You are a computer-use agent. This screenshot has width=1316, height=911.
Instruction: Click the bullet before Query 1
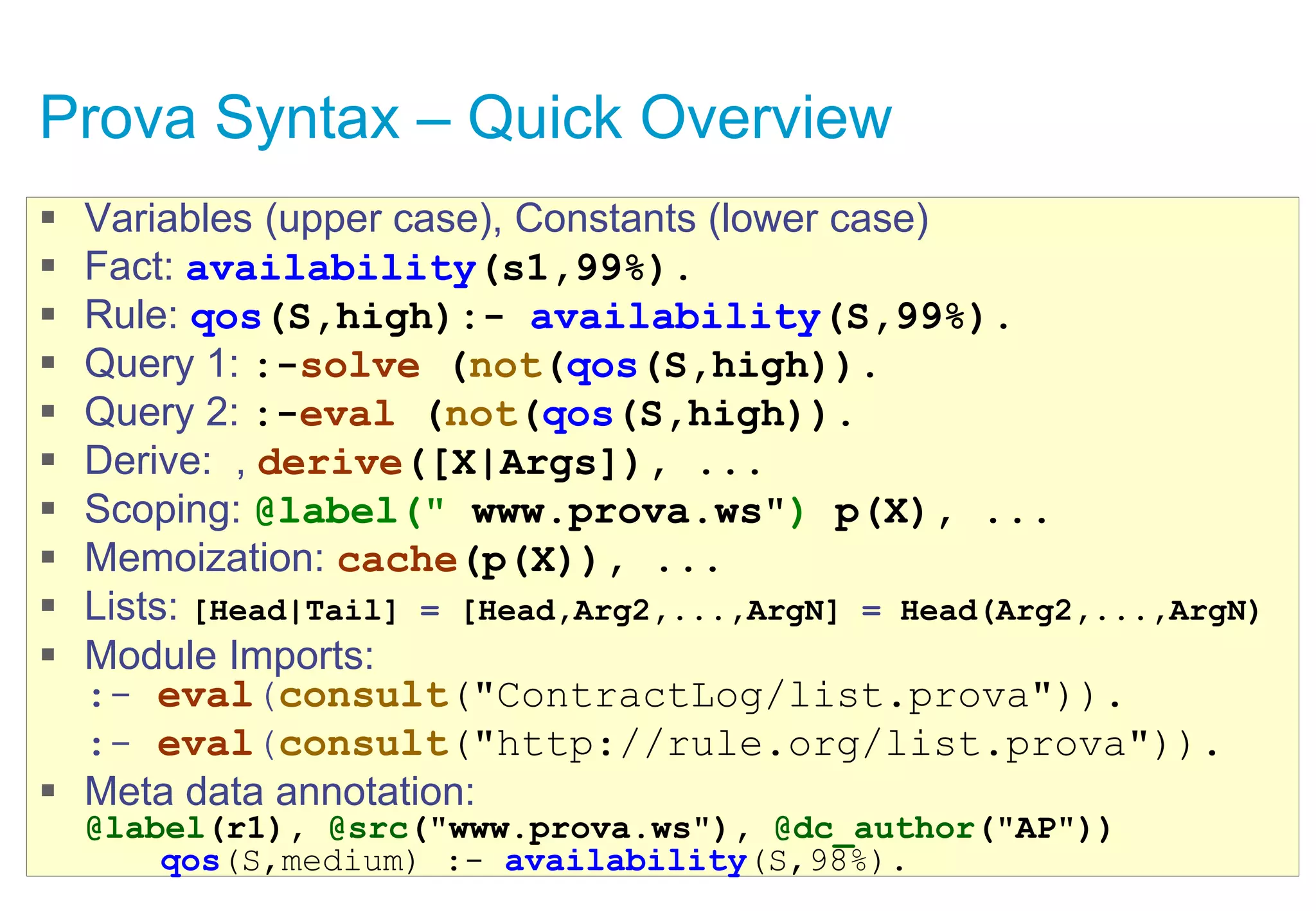(x=48, y=362)
